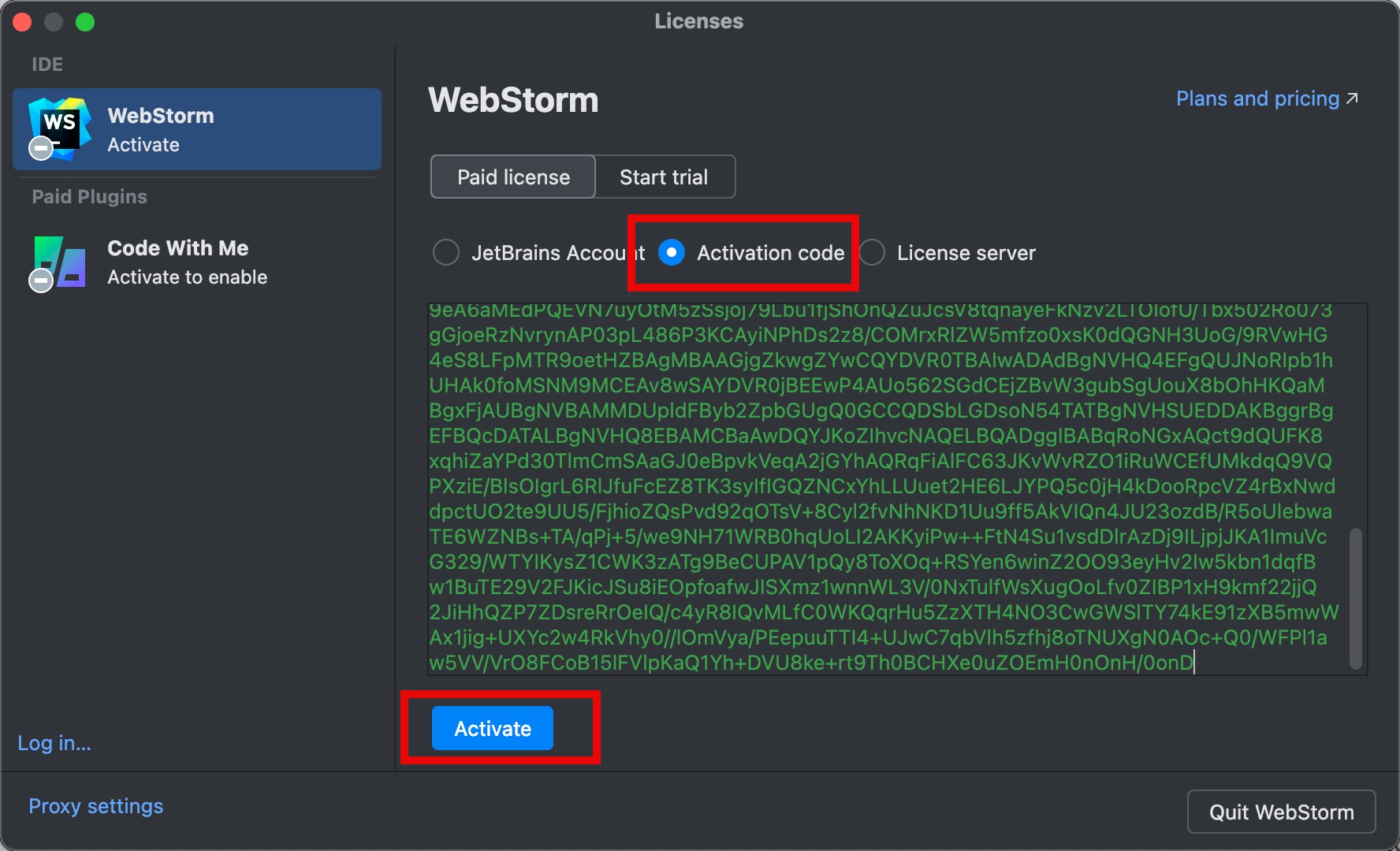The image size is (1400, 851).
Task: Click inside the activation code text area
Action: coord(883,489)
